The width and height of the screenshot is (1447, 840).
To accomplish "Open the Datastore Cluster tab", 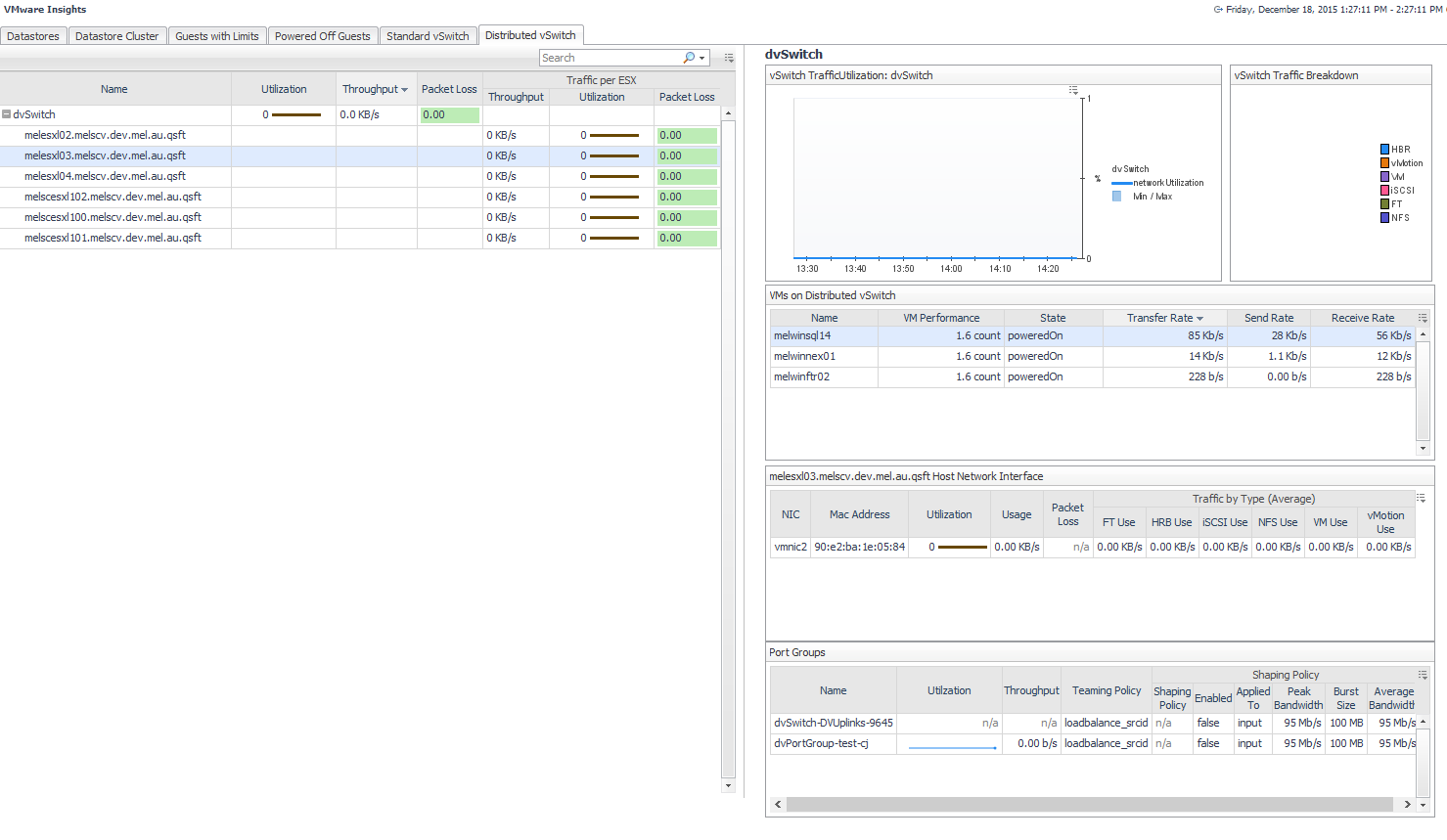I will [x=116, y=36].
